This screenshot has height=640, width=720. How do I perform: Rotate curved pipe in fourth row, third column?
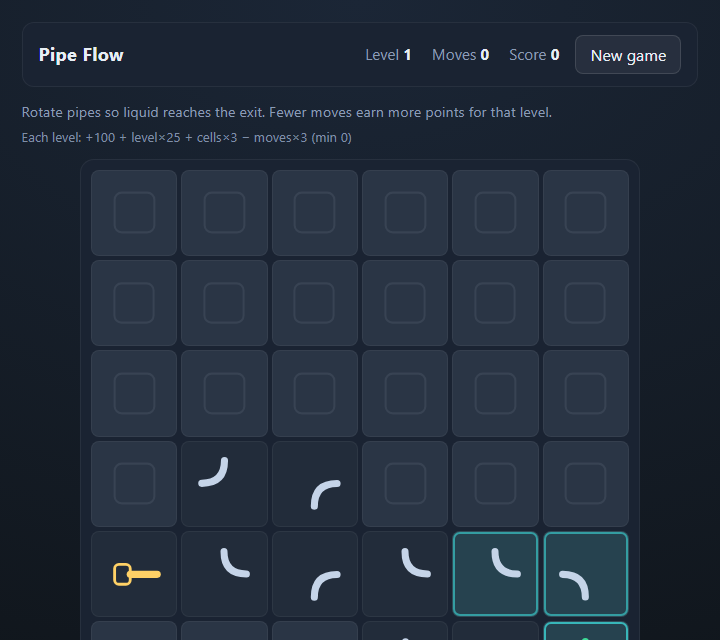point(315,484)
